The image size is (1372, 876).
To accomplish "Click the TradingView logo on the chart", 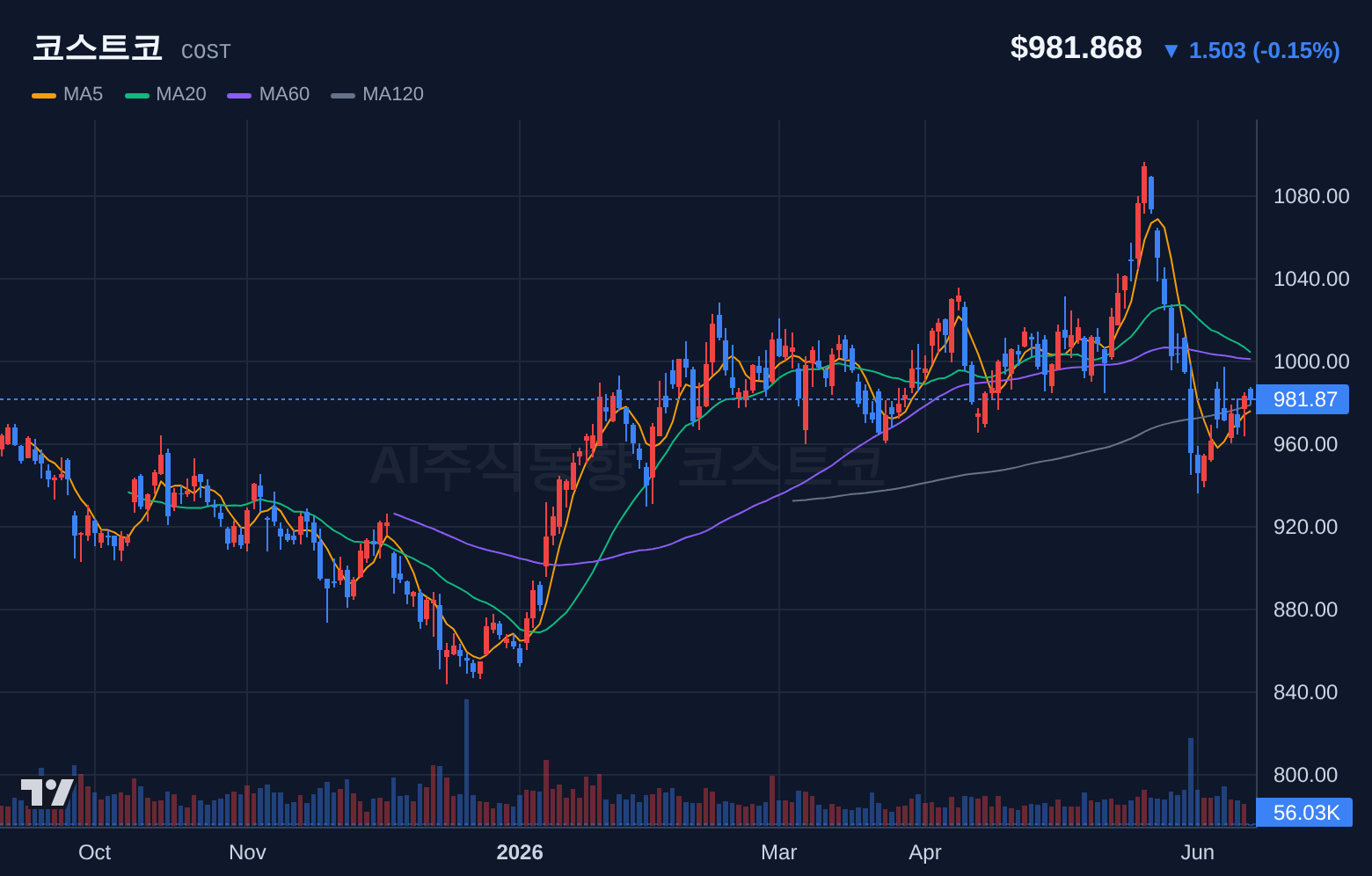I will [47, 792].
